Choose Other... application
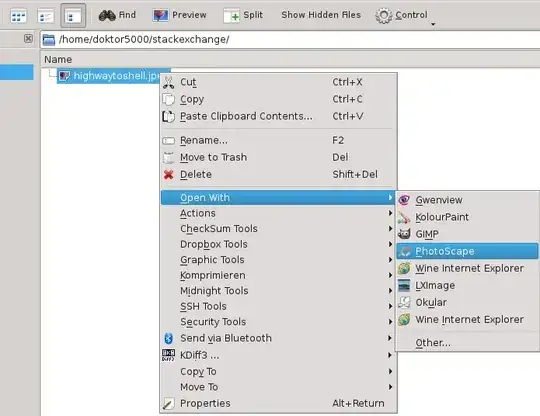This screenshot has height=416, width=540. (467, 343)
